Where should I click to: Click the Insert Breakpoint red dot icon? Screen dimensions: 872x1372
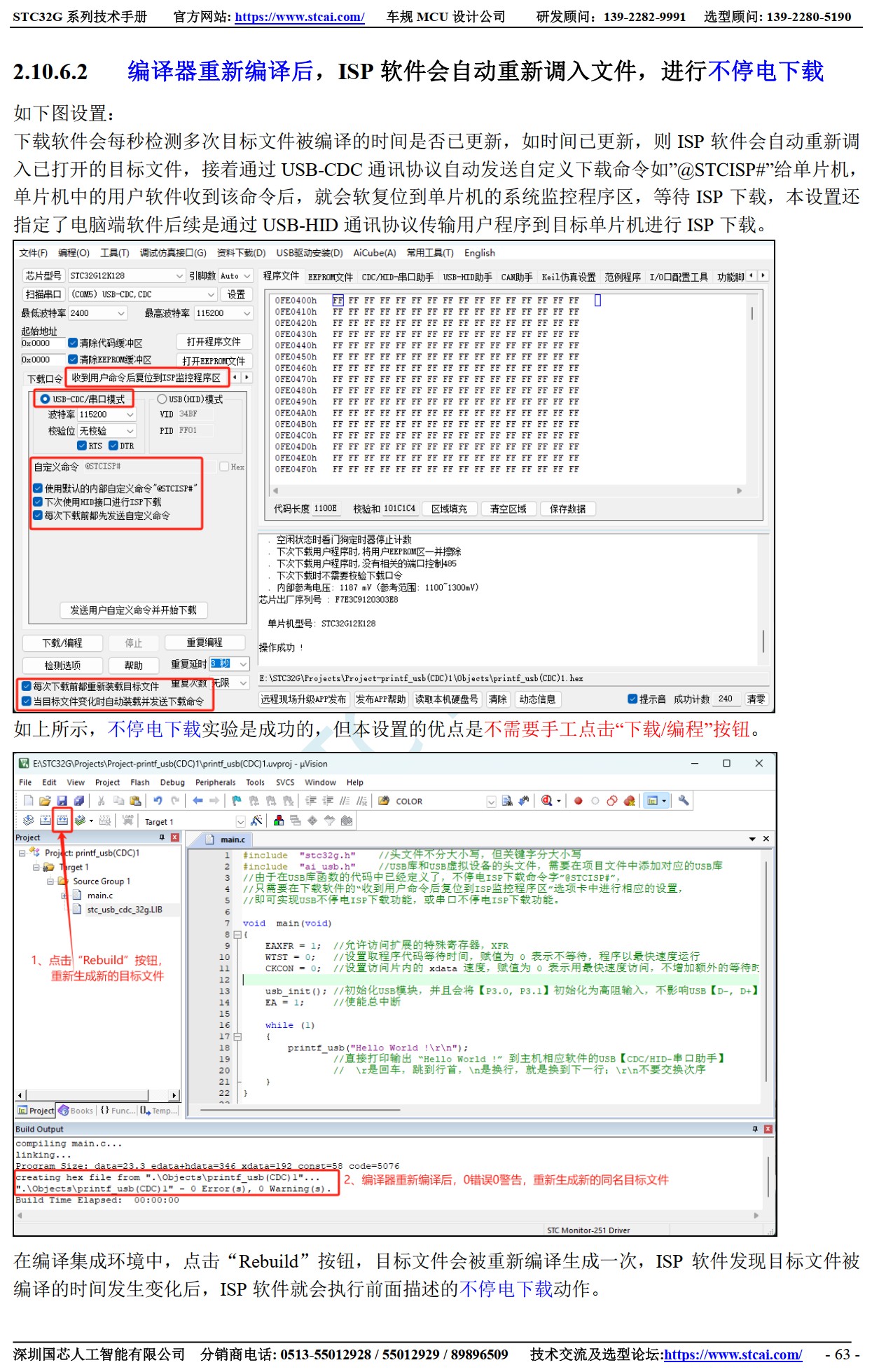click(578, 801)
